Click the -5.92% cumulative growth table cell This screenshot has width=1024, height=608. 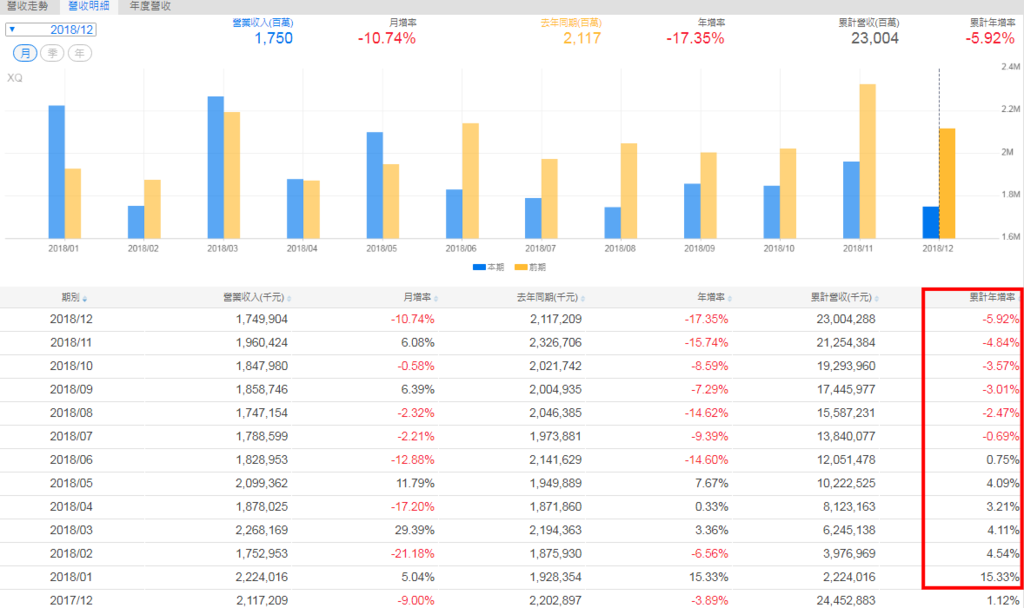tap(1000, 319)
